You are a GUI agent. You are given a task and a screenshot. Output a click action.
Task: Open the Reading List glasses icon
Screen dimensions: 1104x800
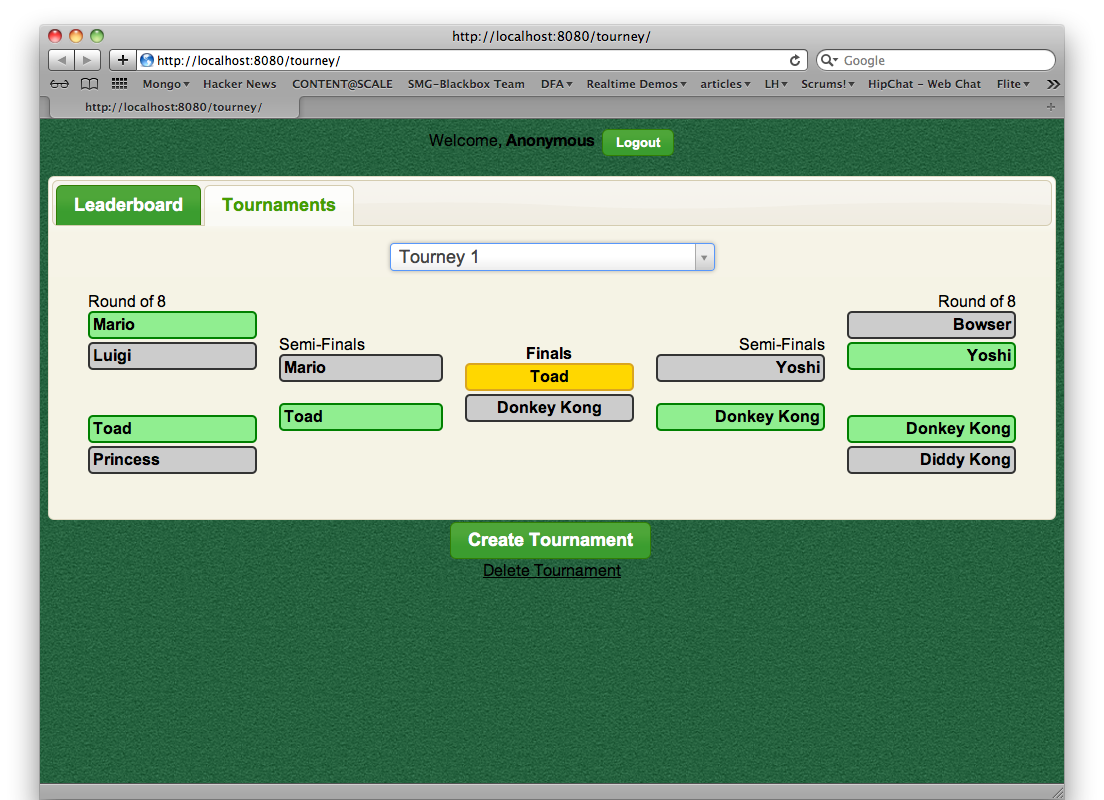point(60,84)
